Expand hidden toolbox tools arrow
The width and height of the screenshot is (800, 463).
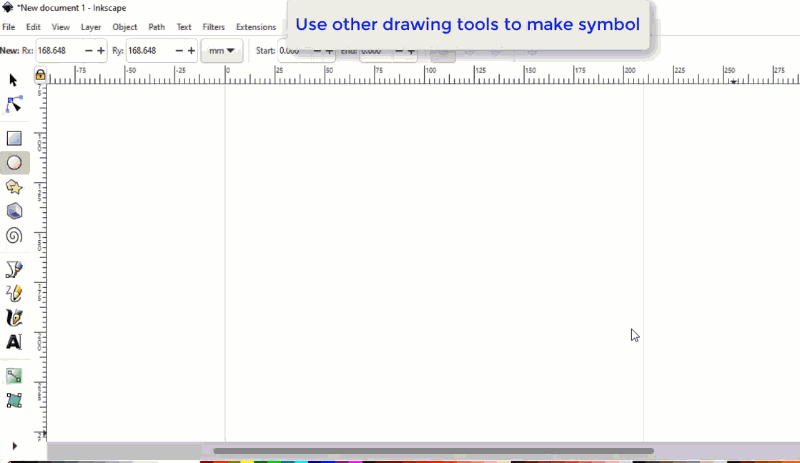(x=14, y=446)
